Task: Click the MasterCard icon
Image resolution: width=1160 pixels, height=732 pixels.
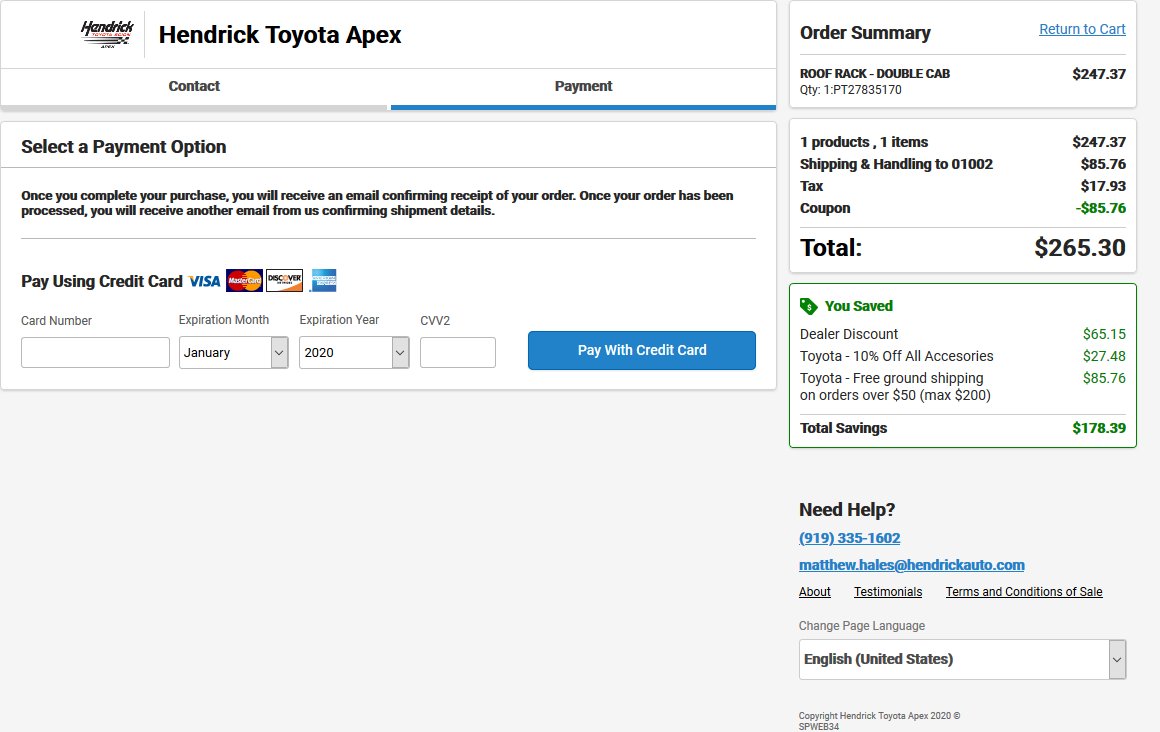Action: click(244, 281)
